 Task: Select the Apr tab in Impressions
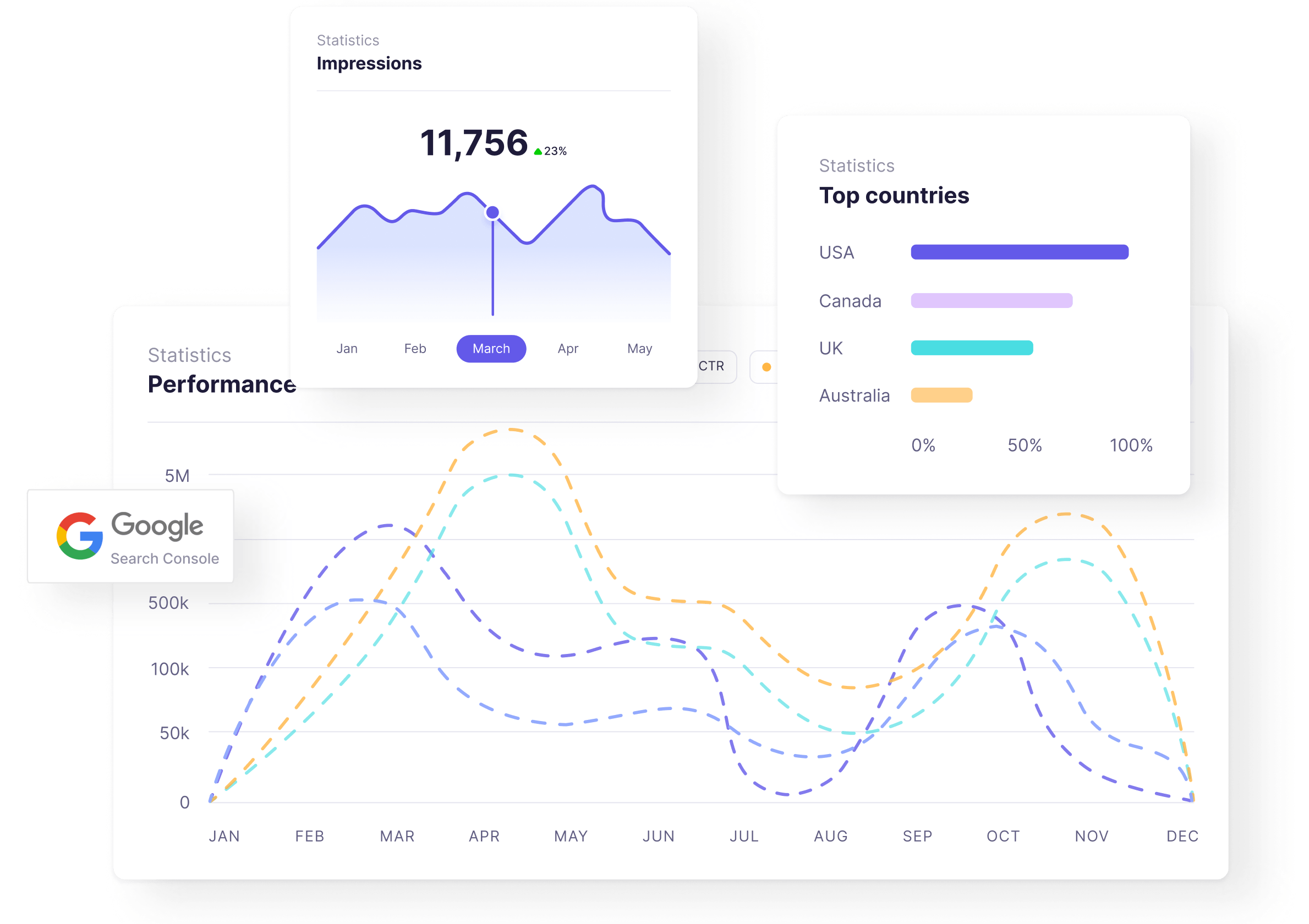tap(568, 349)
